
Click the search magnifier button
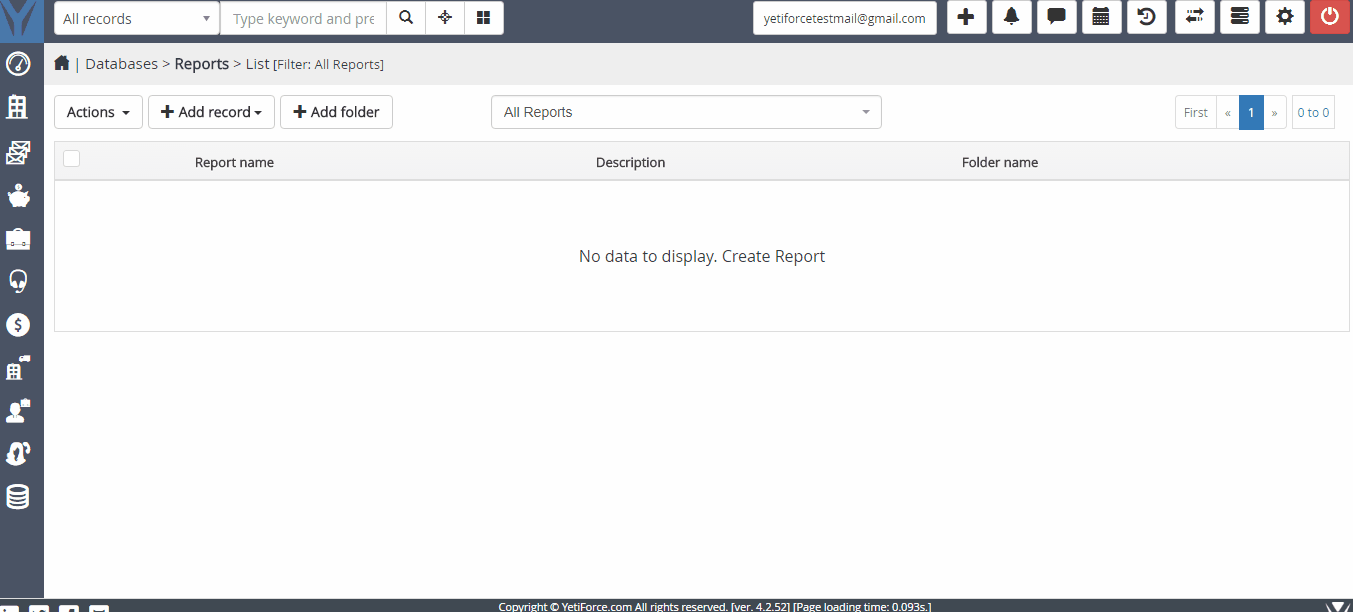click(x=406, y=18)
